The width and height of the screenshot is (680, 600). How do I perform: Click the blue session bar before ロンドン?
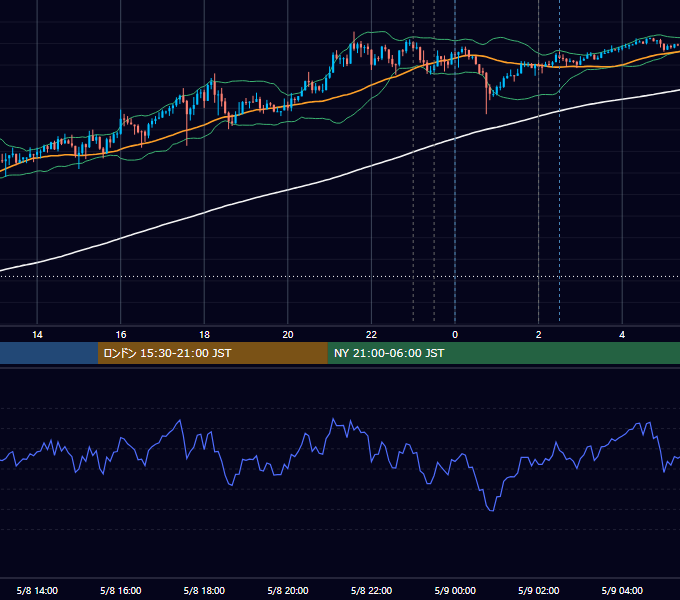tap(49, 353)
